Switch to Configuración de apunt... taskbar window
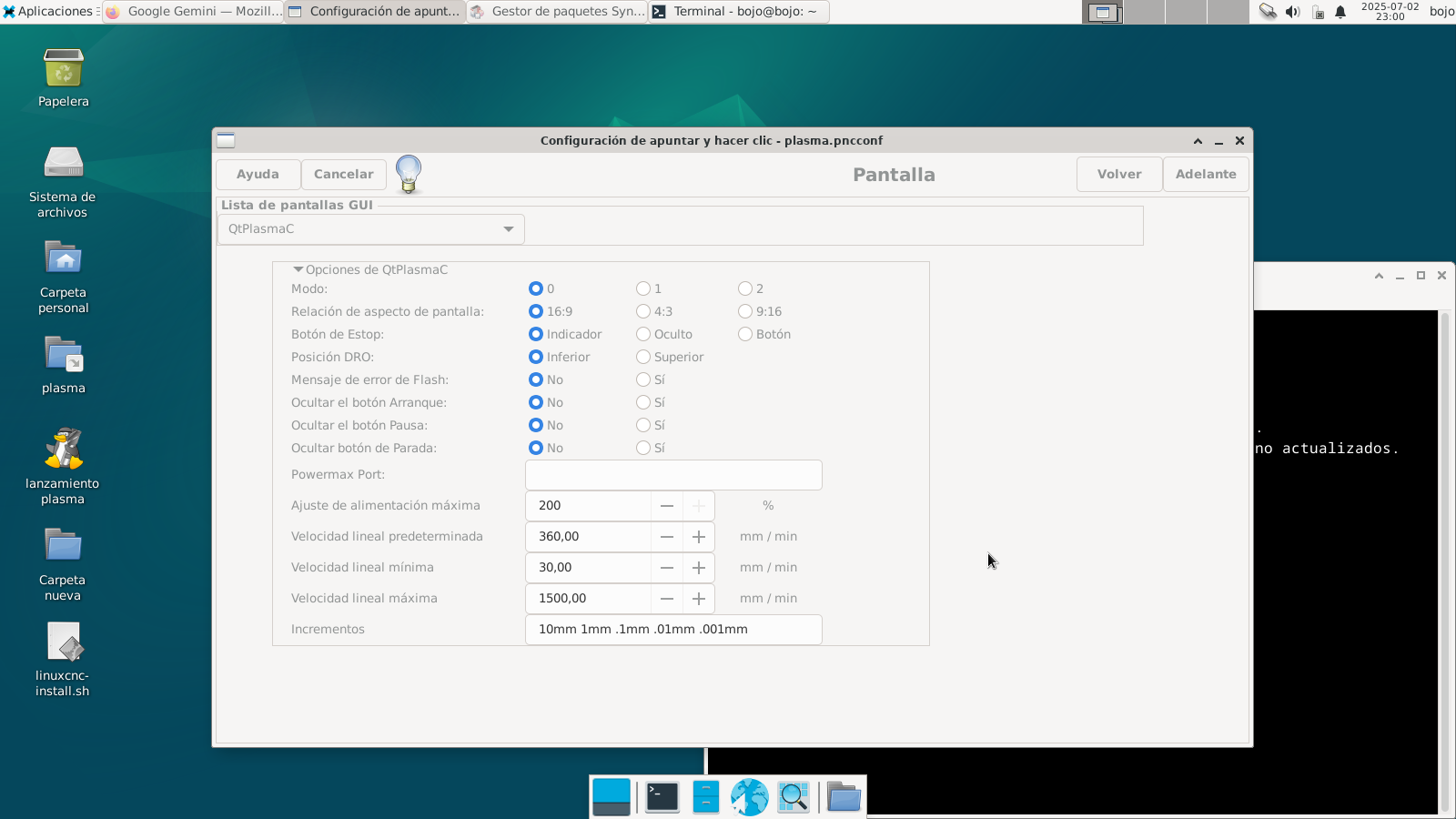 [x=375, y=12]
